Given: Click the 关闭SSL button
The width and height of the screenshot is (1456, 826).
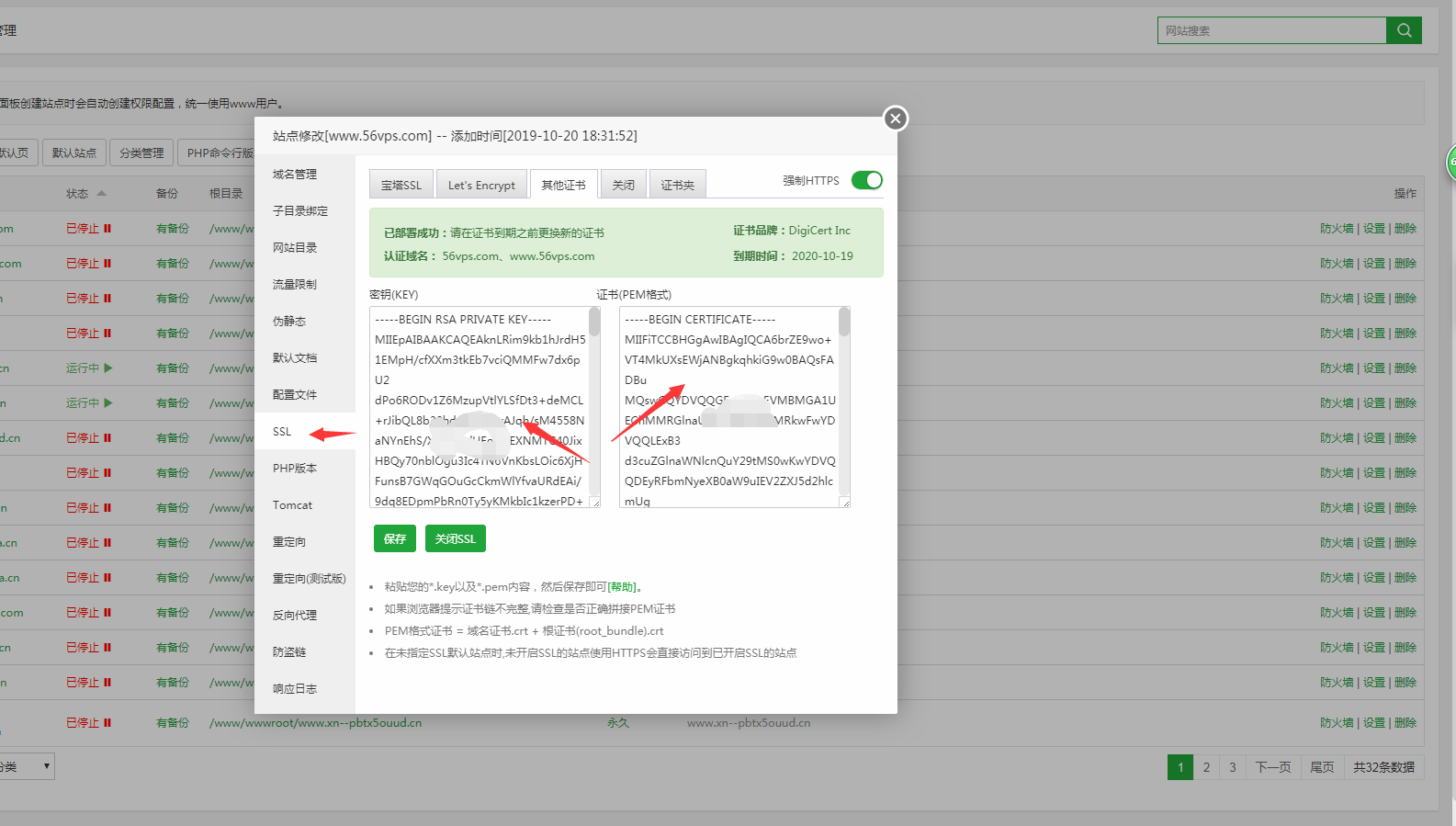Looking at the screenshot, I should [x=455, y=538].
